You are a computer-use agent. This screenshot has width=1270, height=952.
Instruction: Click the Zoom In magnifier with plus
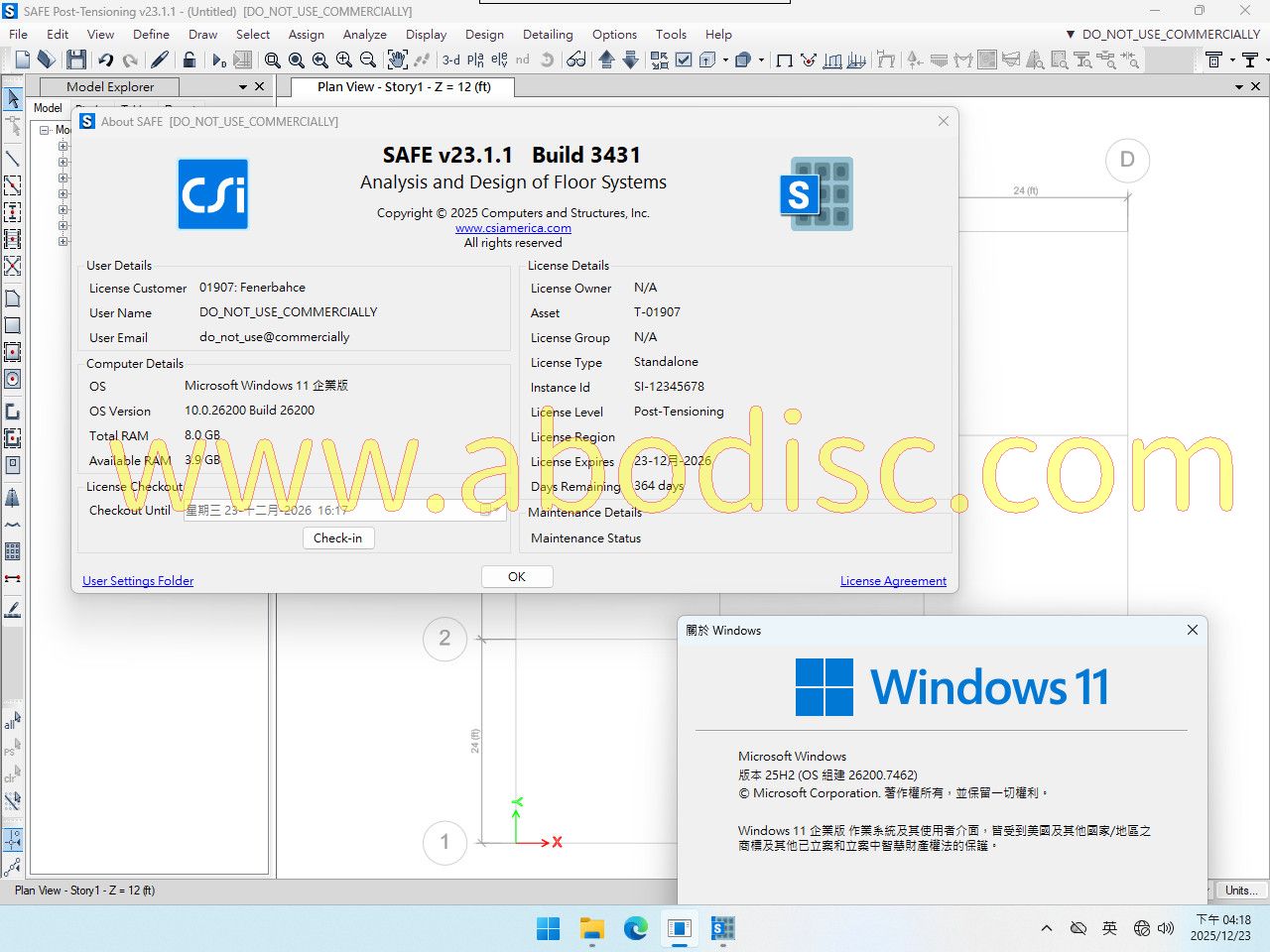pyautogui.click(x=343, y=60)
